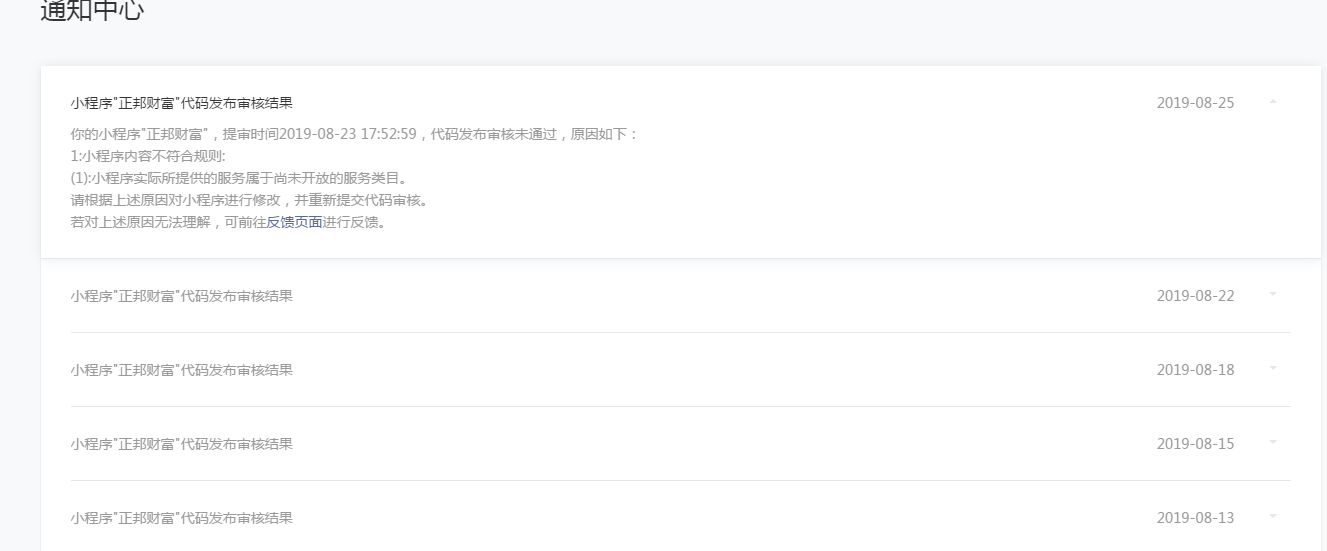Click the title text of the 2019-08-18 notification
The width and height of the screenshot is (1327, 551).
point(181,370)
